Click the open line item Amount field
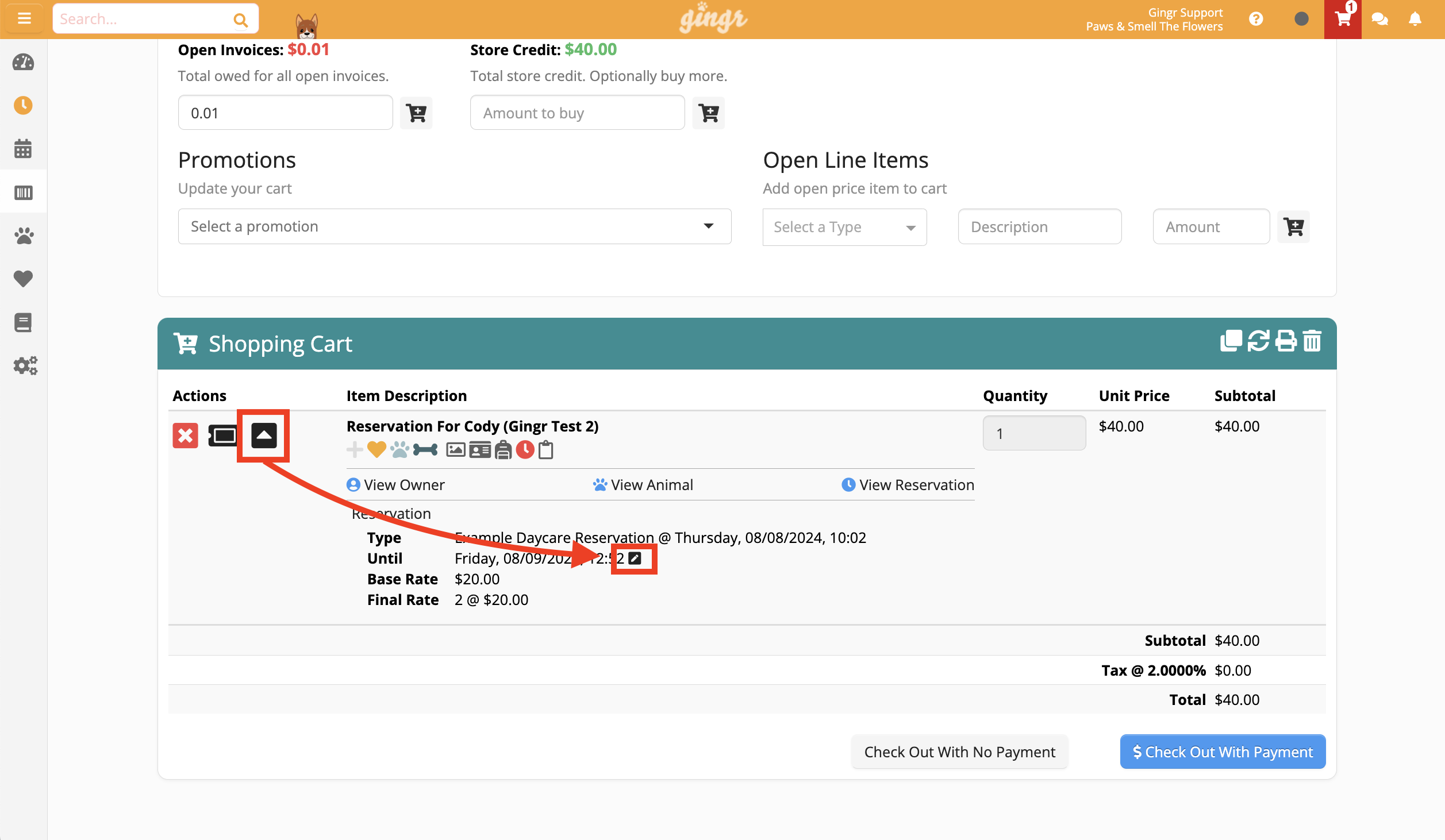The width and height of the screenshot is (1445, 840). coord(1211,227)
